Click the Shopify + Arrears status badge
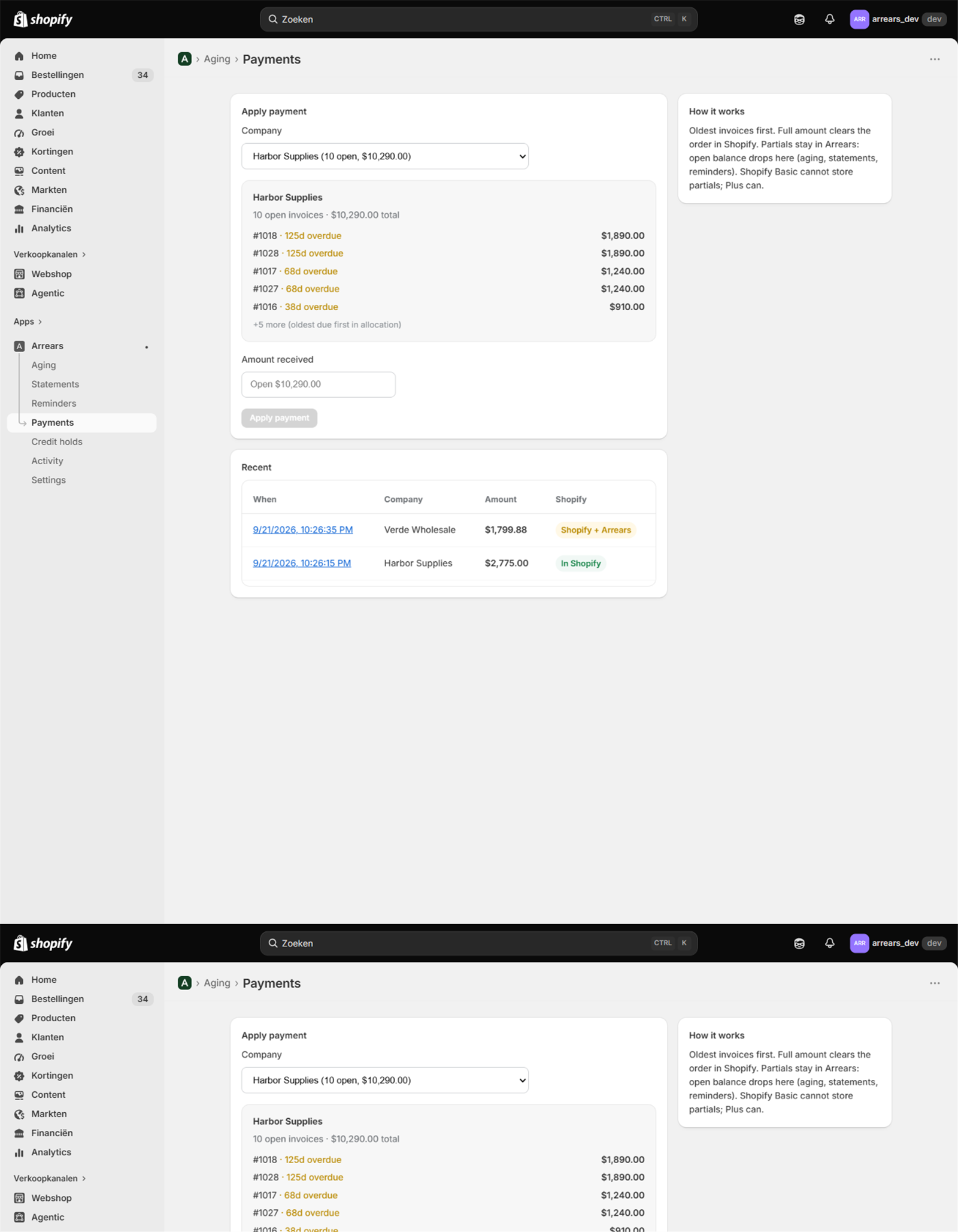This screenshot has height=1232, width=958. (x=596, y=530)
